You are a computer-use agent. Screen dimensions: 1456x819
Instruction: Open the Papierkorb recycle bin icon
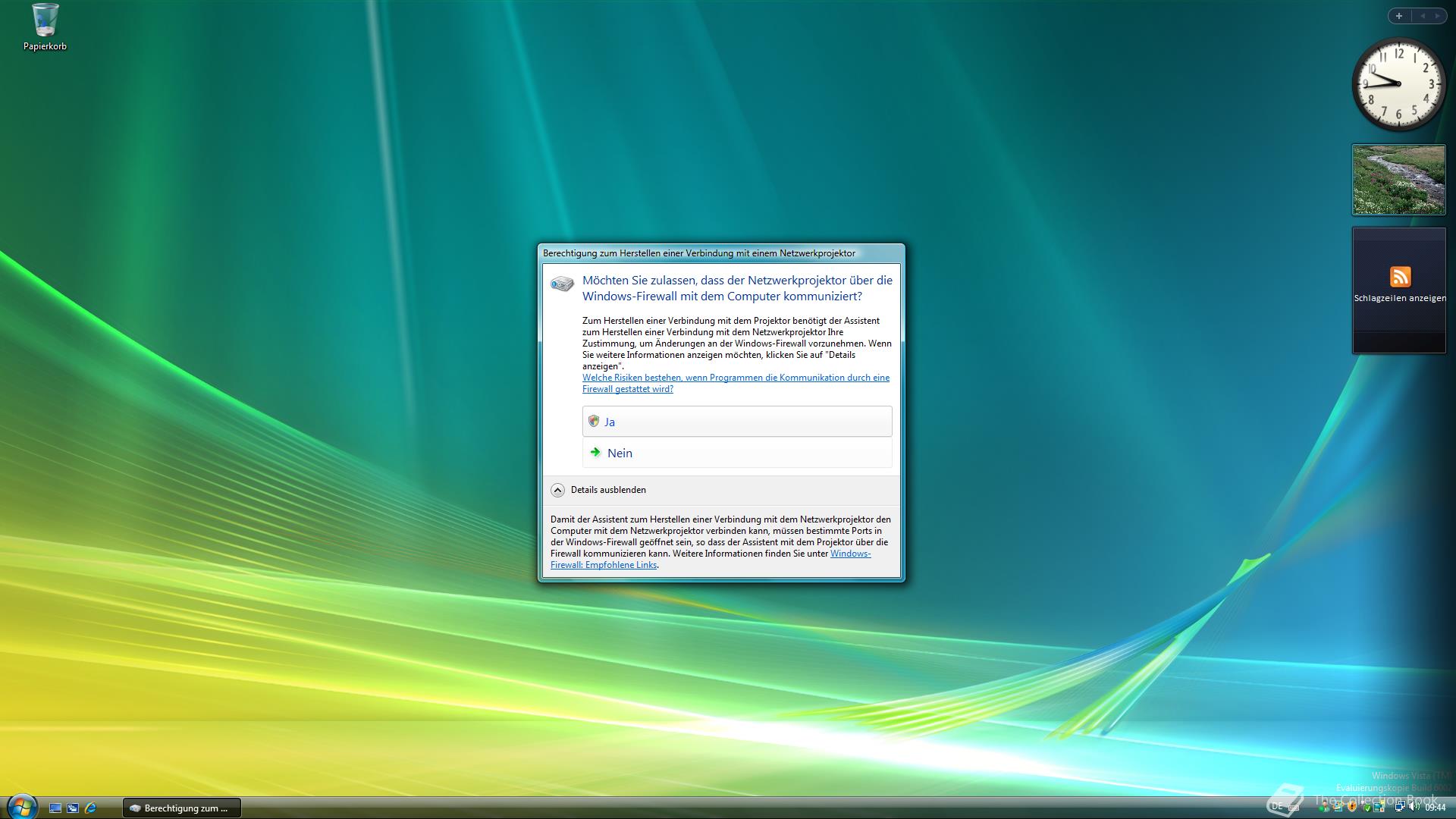click(45, 27)
